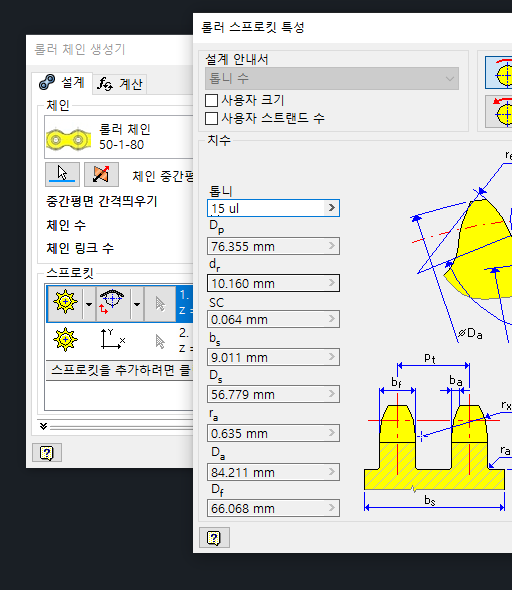
Task: Click the Ds field 56.779 mm
Action: coord(273,394)
